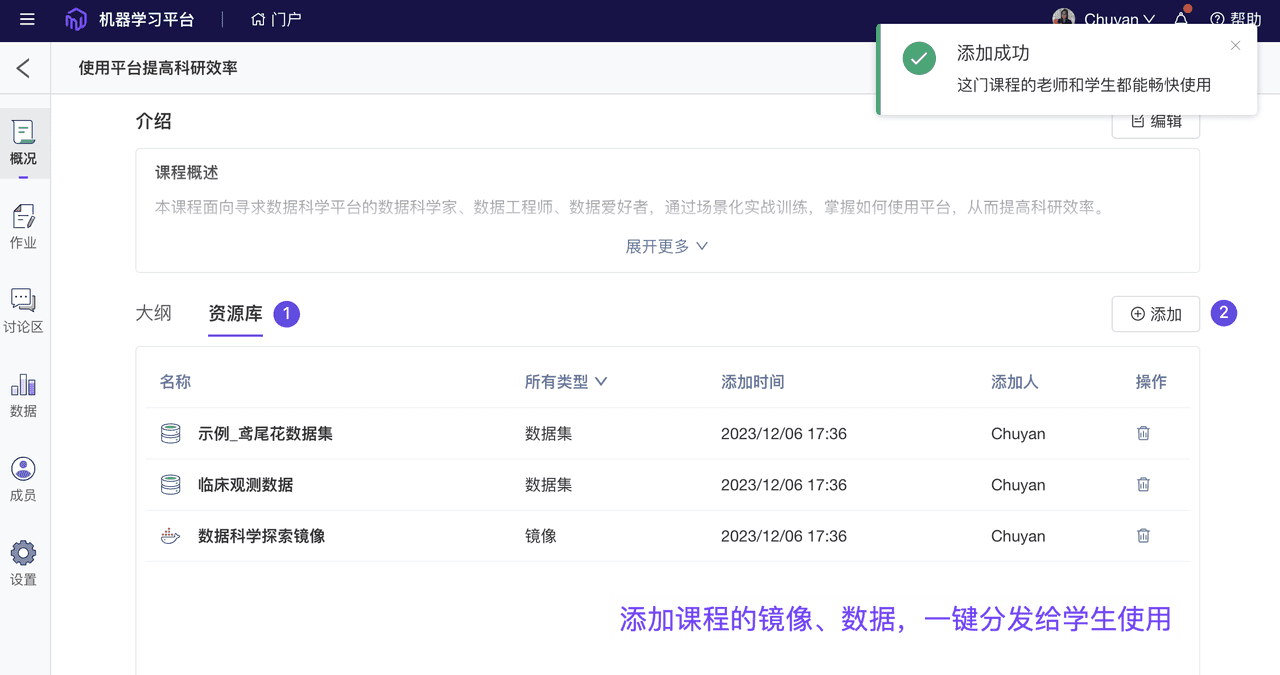This screenshot has width=1280, height=675.
Task: Go to the 门户 home link
Action: [x=276, y=19]
